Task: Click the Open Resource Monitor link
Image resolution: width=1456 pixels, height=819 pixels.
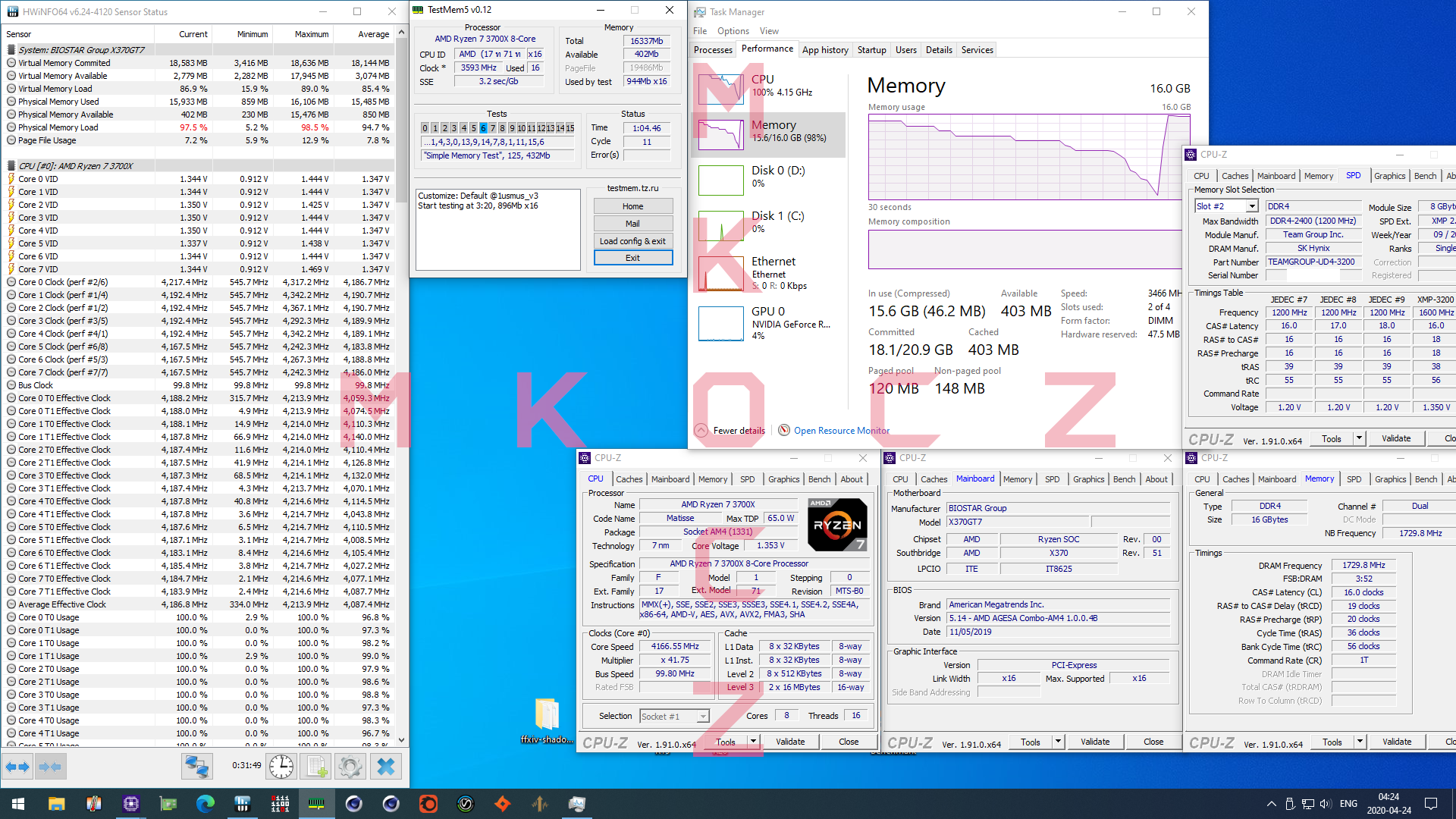Action: coord(841,431)
